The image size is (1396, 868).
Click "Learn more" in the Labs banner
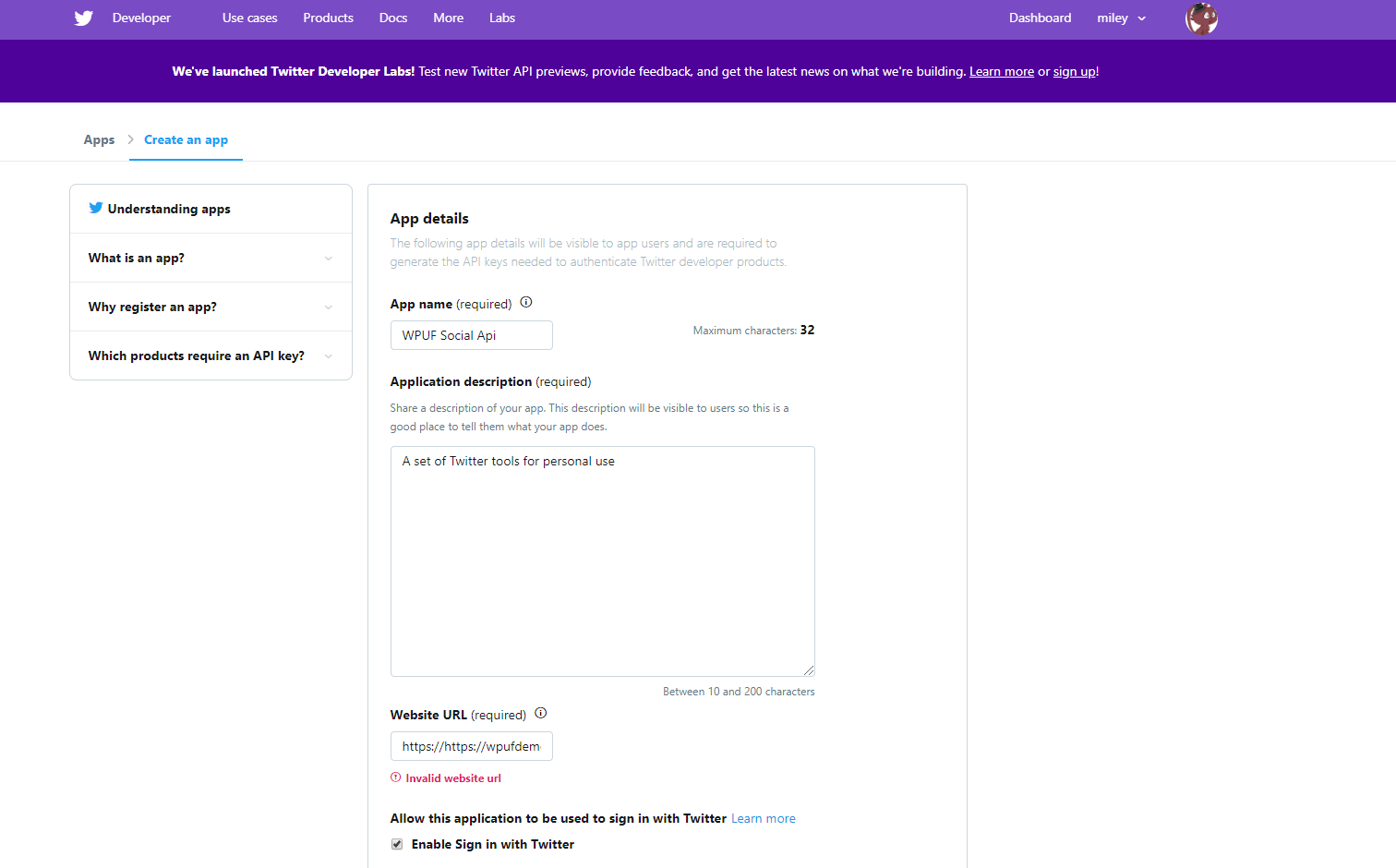(x=1001, y=71)
